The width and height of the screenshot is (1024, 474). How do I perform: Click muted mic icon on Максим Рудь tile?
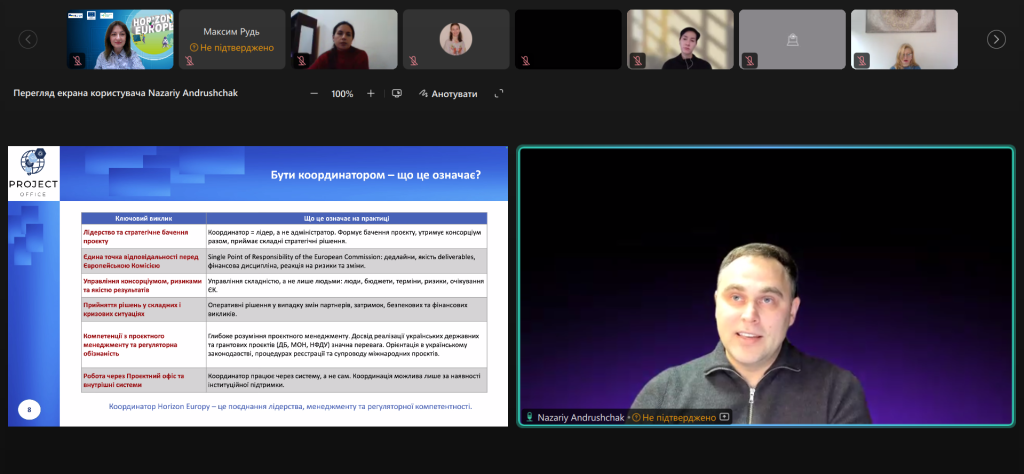190,60
